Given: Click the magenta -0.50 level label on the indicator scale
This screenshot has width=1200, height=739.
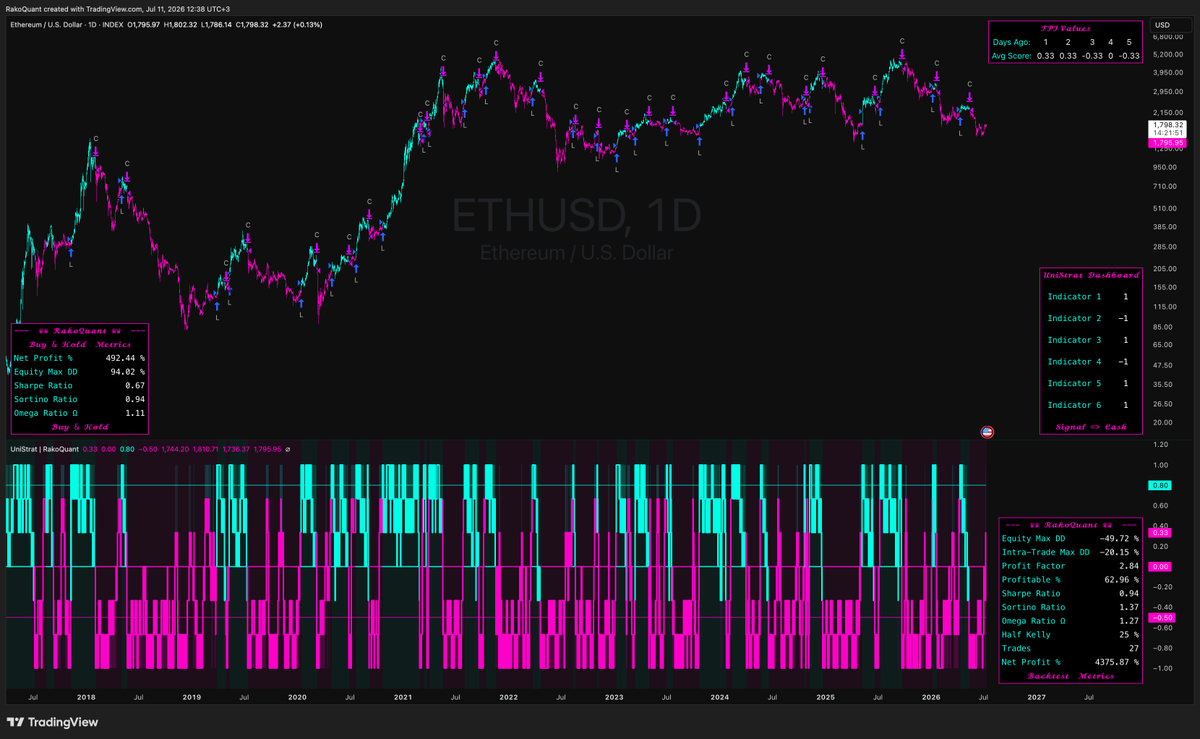Looking at the screenshot, I should tap(1162, 618).
